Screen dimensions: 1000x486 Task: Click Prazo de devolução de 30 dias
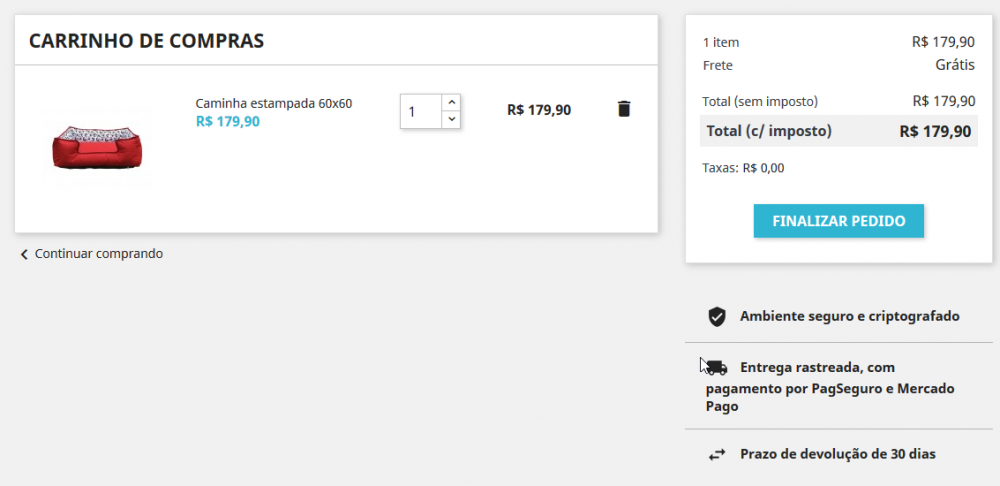(838, 455)
